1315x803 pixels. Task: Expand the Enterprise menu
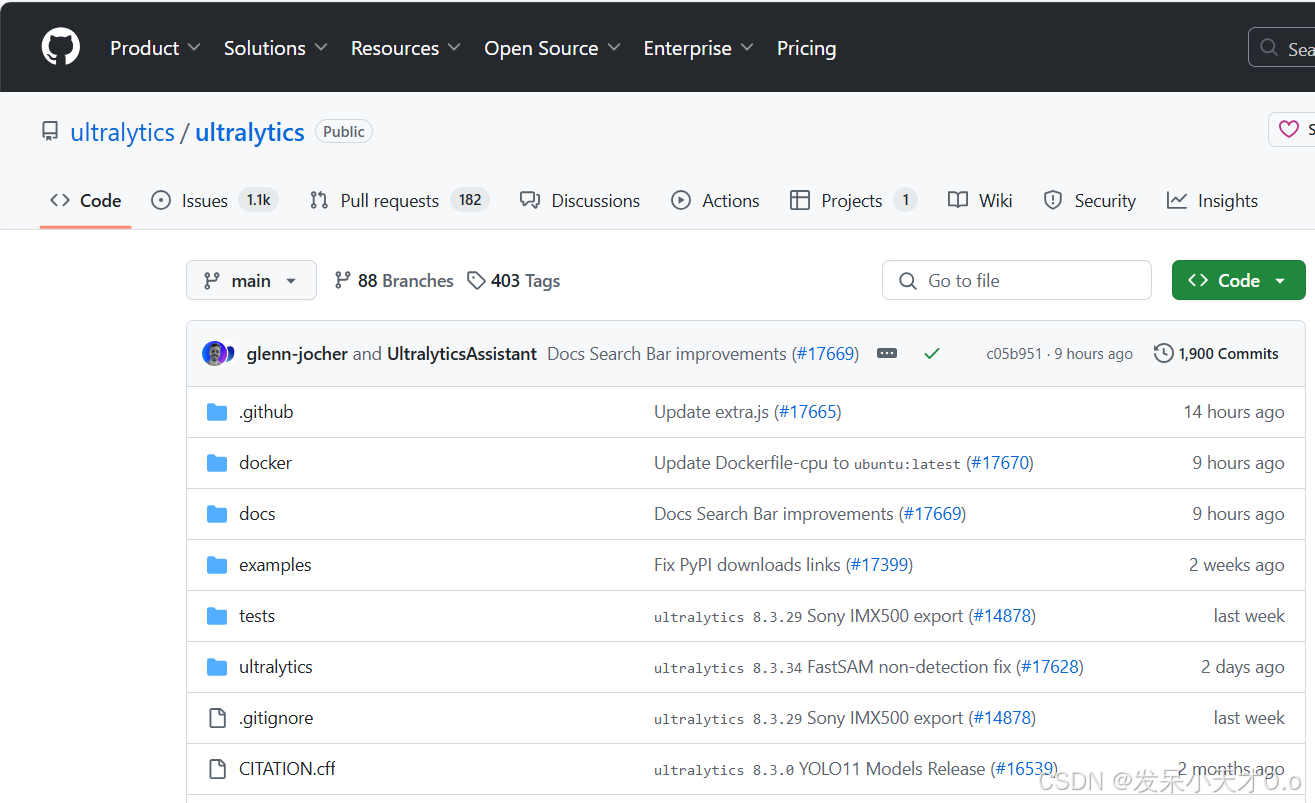699,48
